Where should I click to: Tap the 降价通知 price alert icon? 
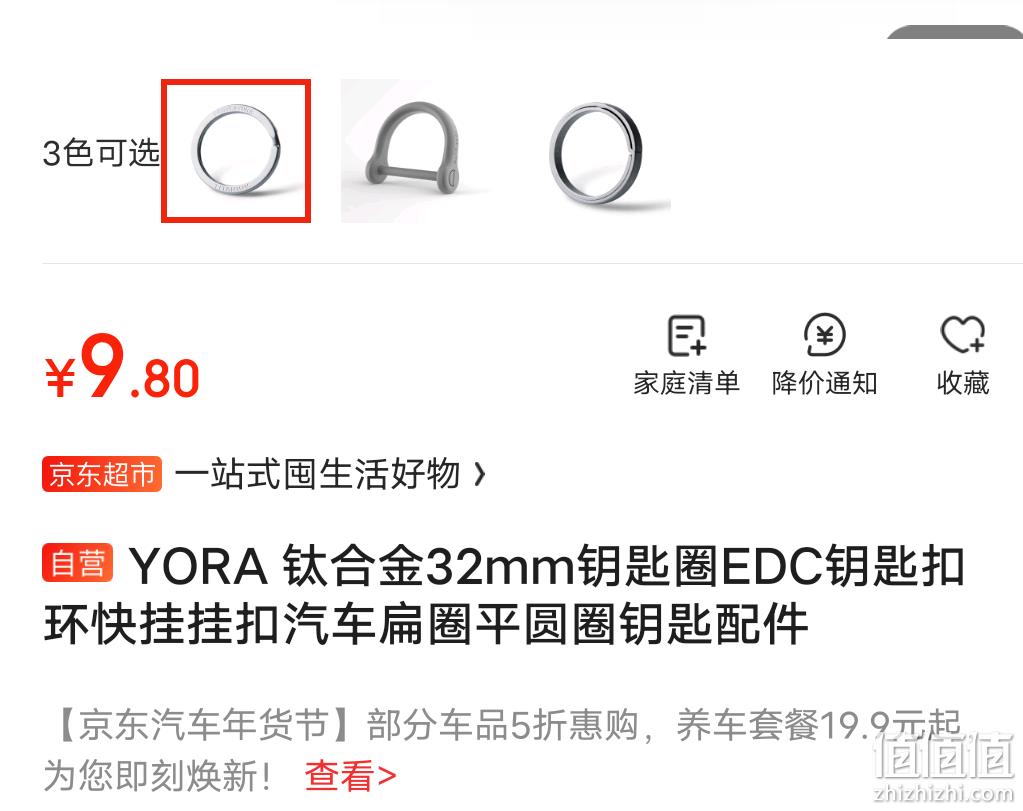(x=825, y=335)
